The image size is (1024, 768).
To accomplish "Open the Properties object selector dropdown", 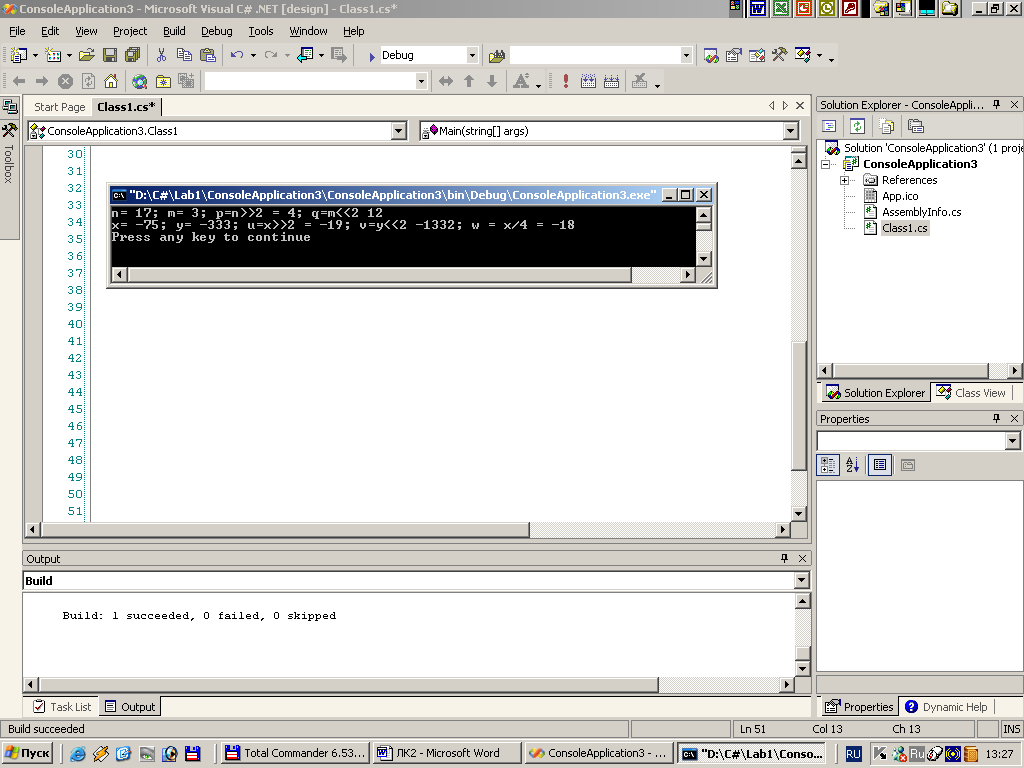I will tap(1012, 441).
